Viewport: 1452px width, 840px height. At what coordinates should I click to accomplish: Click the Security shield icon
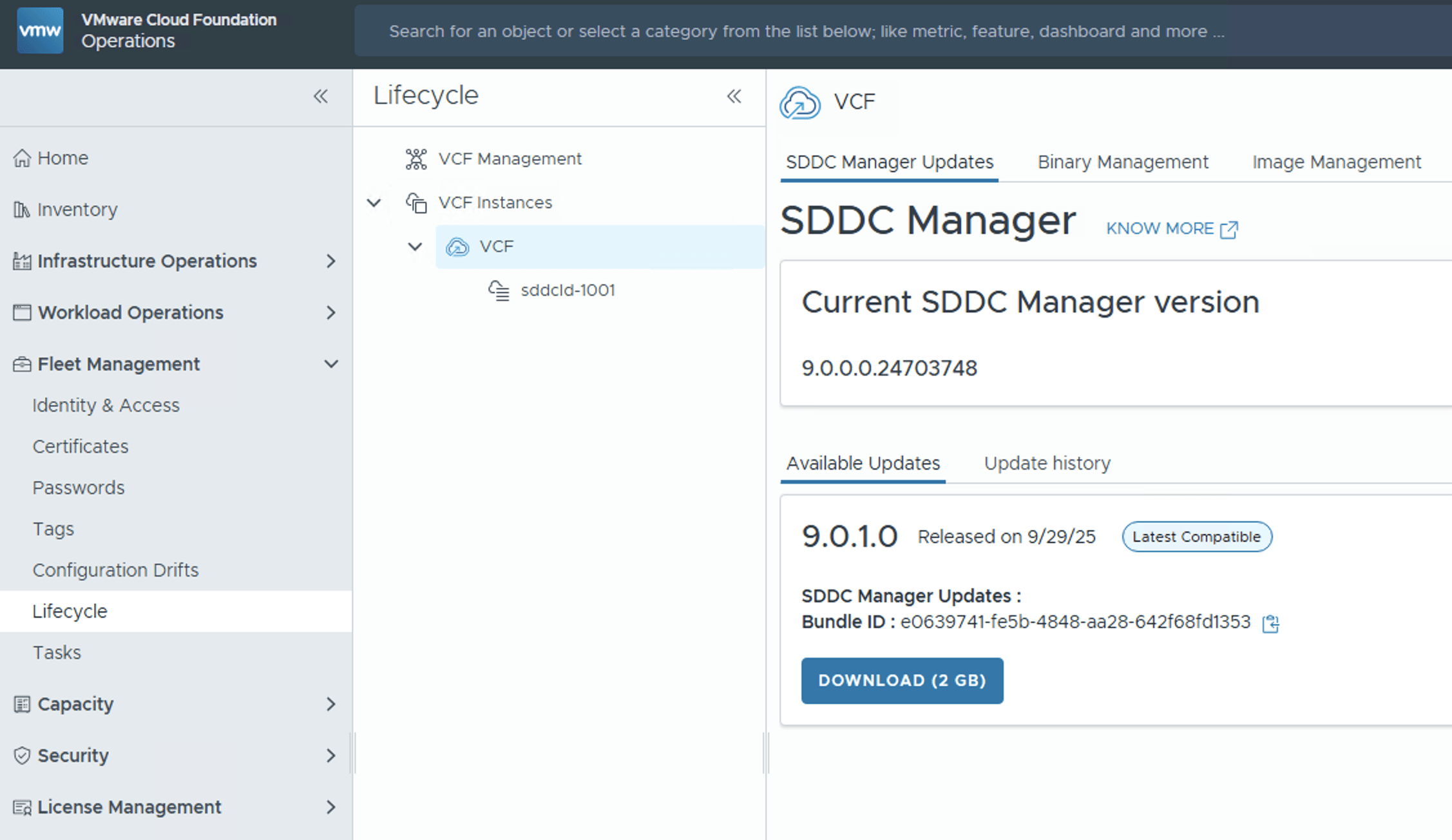22,755
